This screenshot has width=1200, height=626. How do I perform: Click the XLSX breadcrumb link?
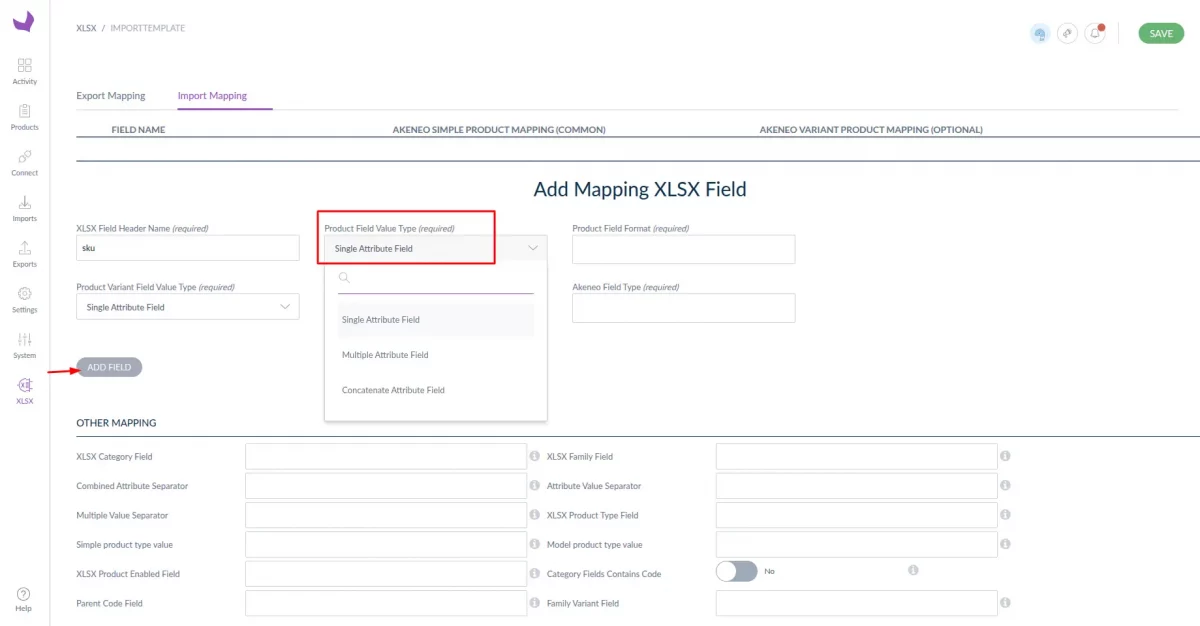tap(86, 28)
